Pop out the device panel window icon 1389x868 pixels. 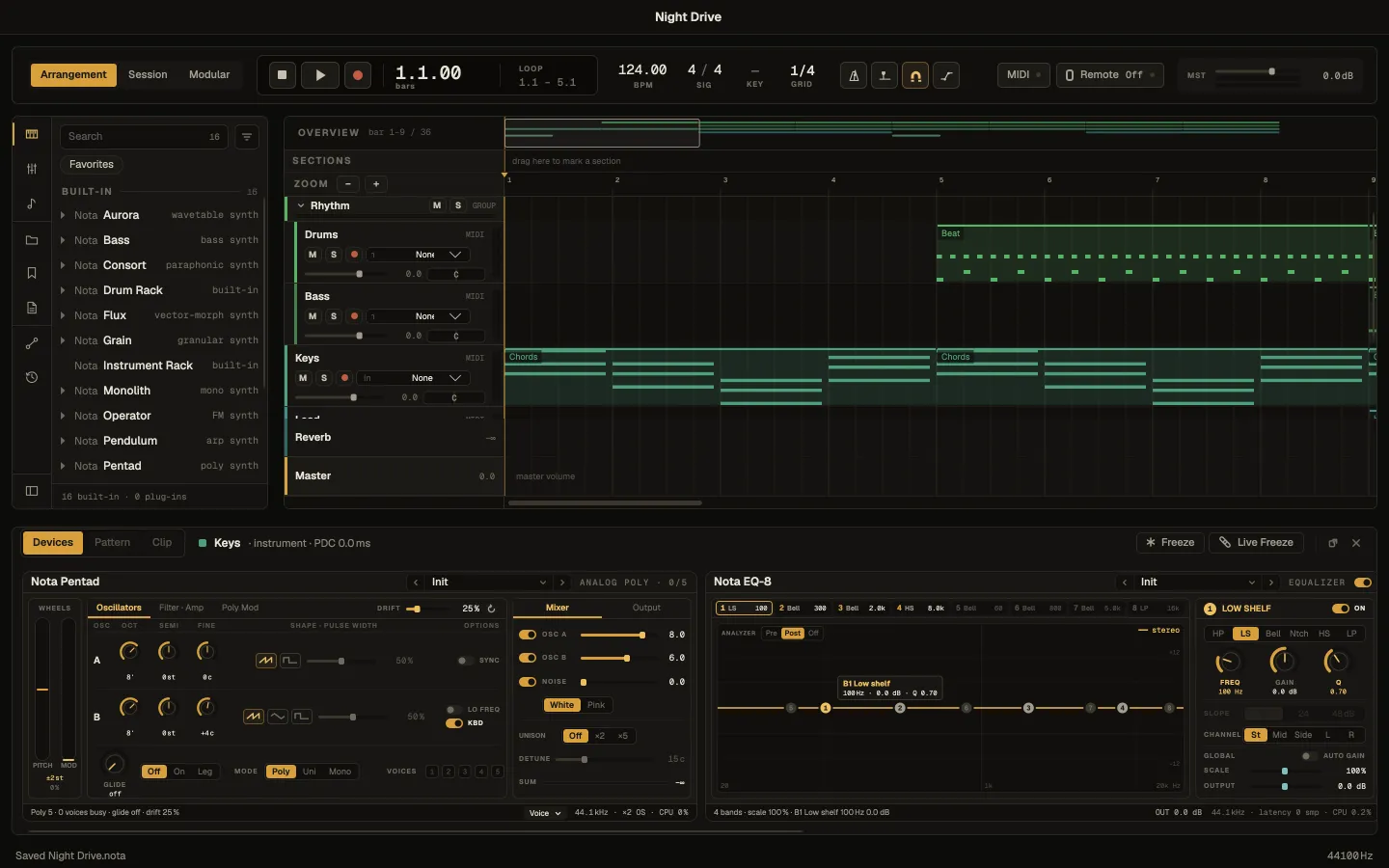click(1333, 543)
